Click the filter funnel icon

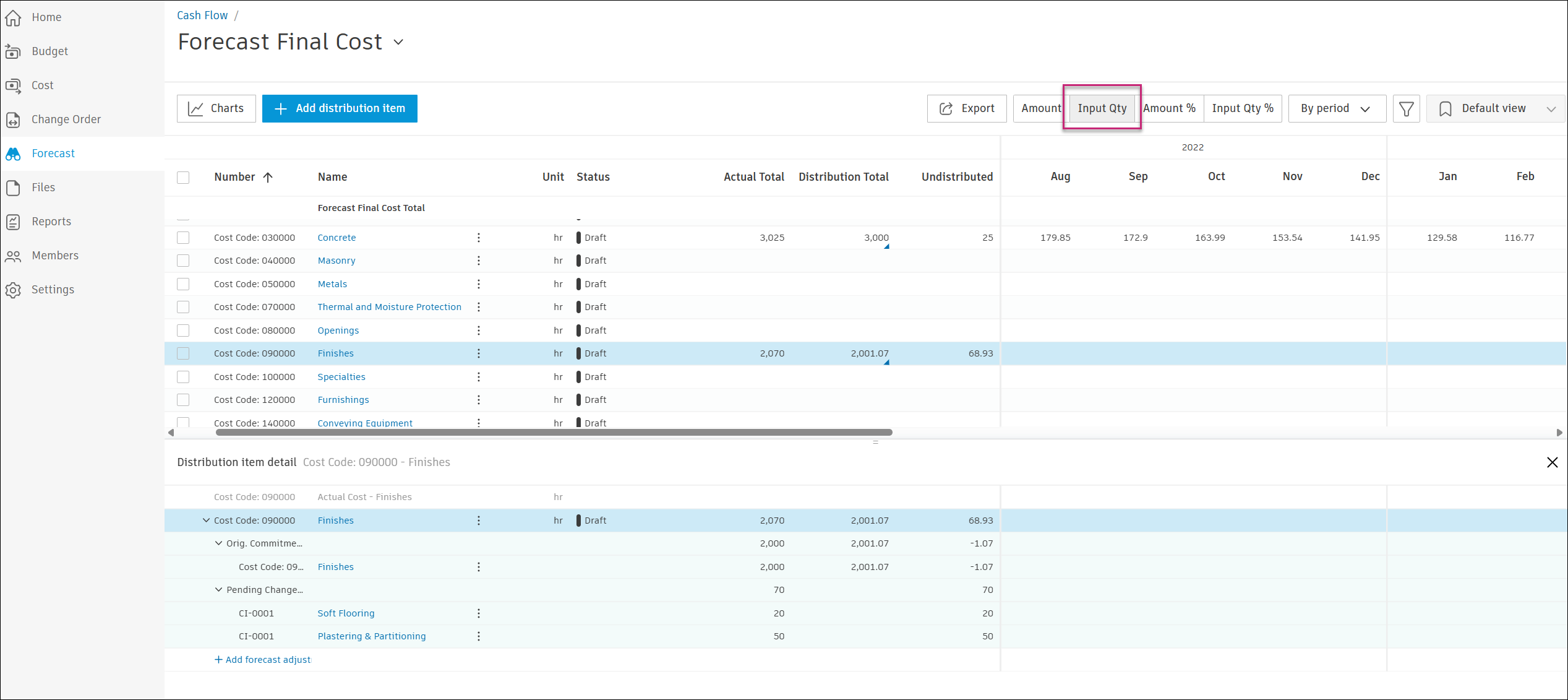[x=1406, y=109]
